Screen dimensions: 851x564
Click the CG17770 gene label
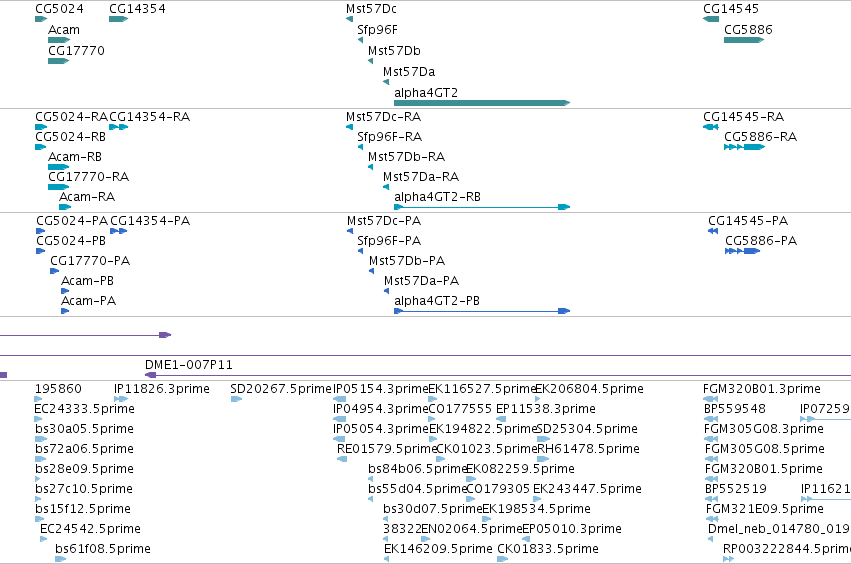76,50
